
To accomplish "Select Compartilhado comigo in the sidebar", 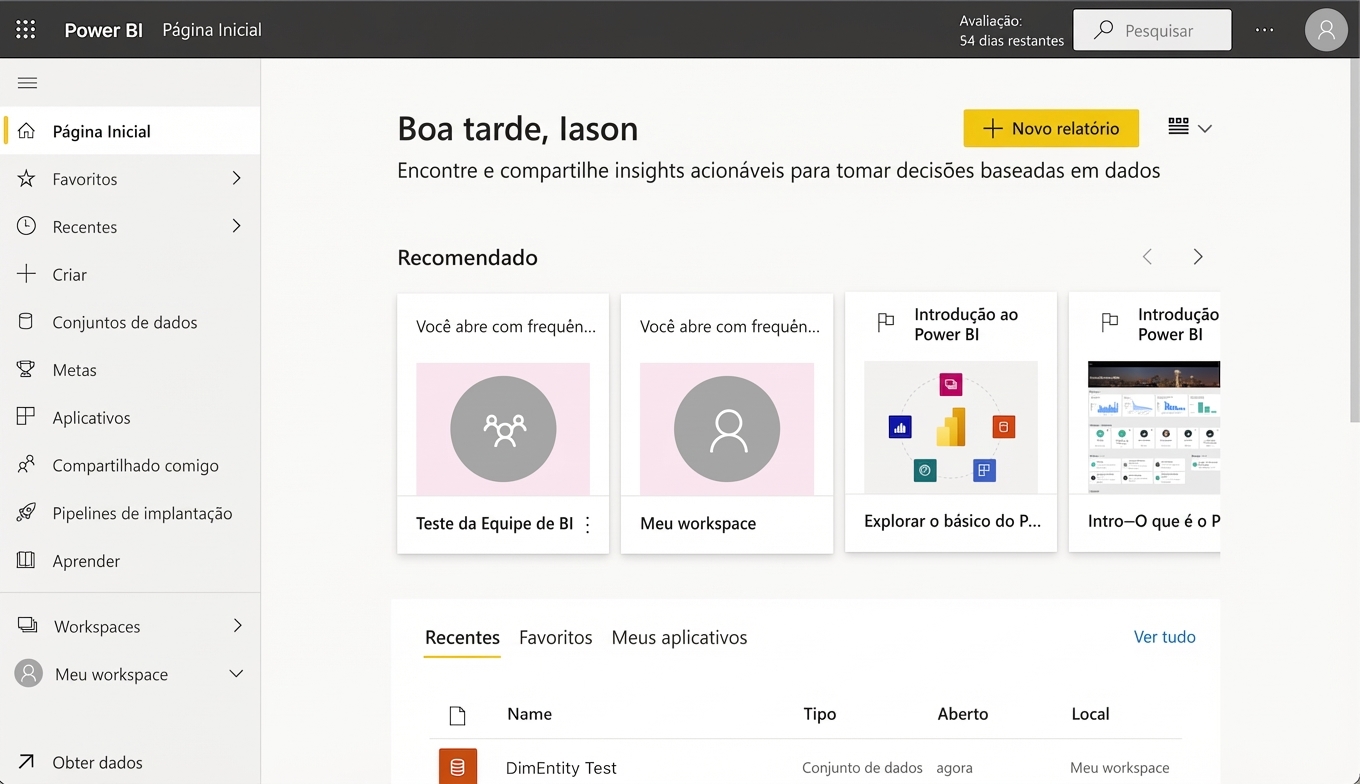I will coord(131,465).
